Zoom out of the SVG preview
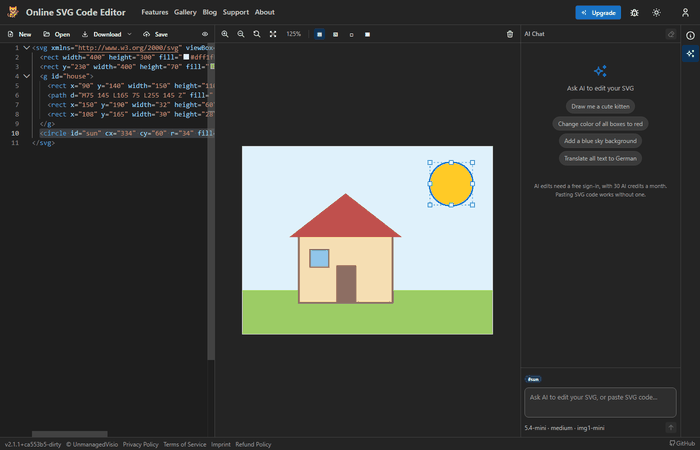The height and width of the screenshot is (450, 700). (241, 34)
